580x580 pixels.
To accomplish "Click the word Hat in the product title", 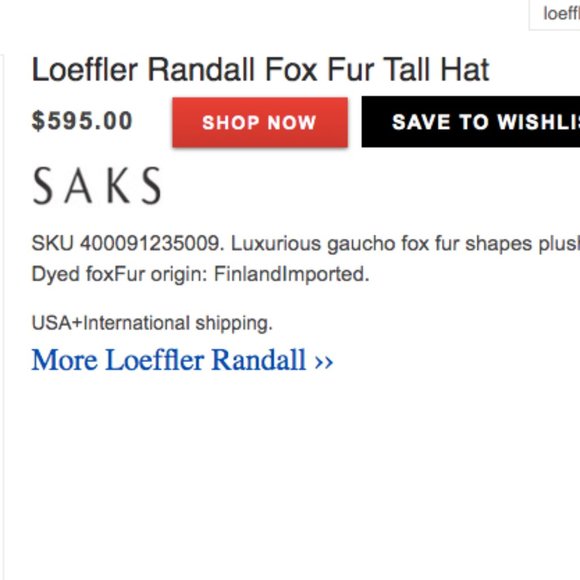I will (x=465, y=69).
